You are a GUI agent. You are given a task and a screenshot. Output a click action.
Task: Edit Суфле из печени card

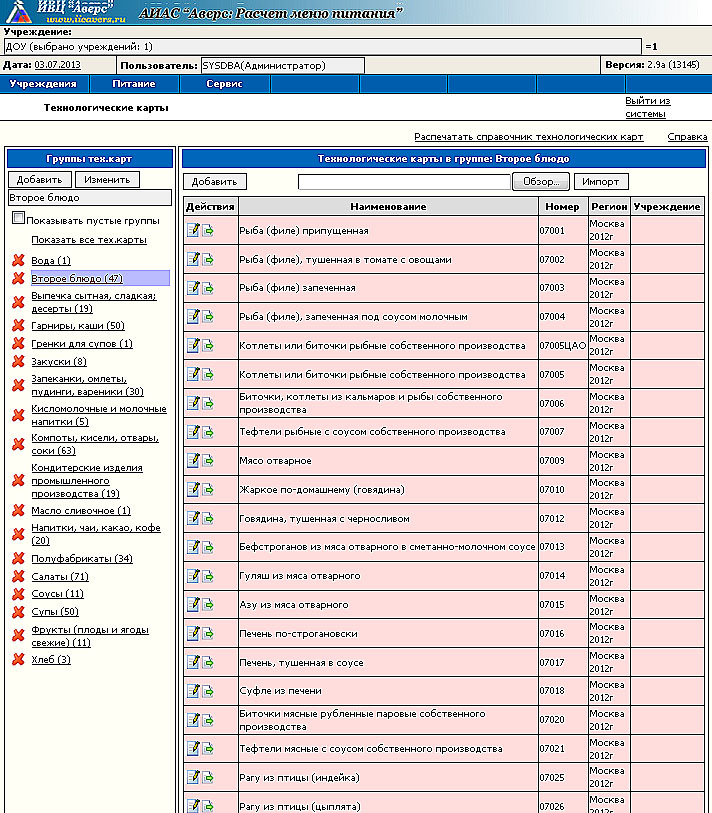[193, 691]
